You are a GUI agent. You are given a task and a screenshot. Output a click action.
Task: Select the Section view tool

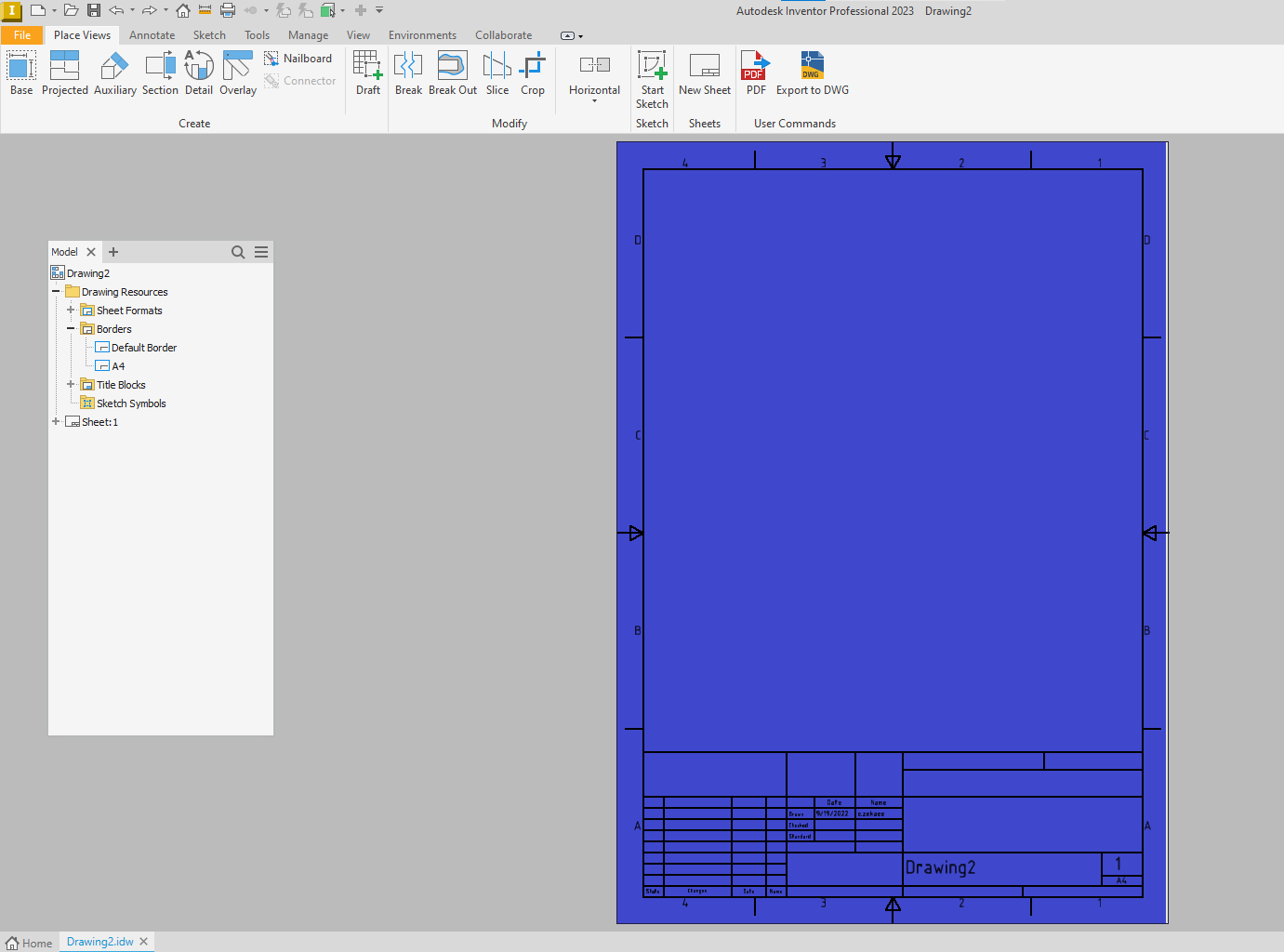[x=160, y=73]
